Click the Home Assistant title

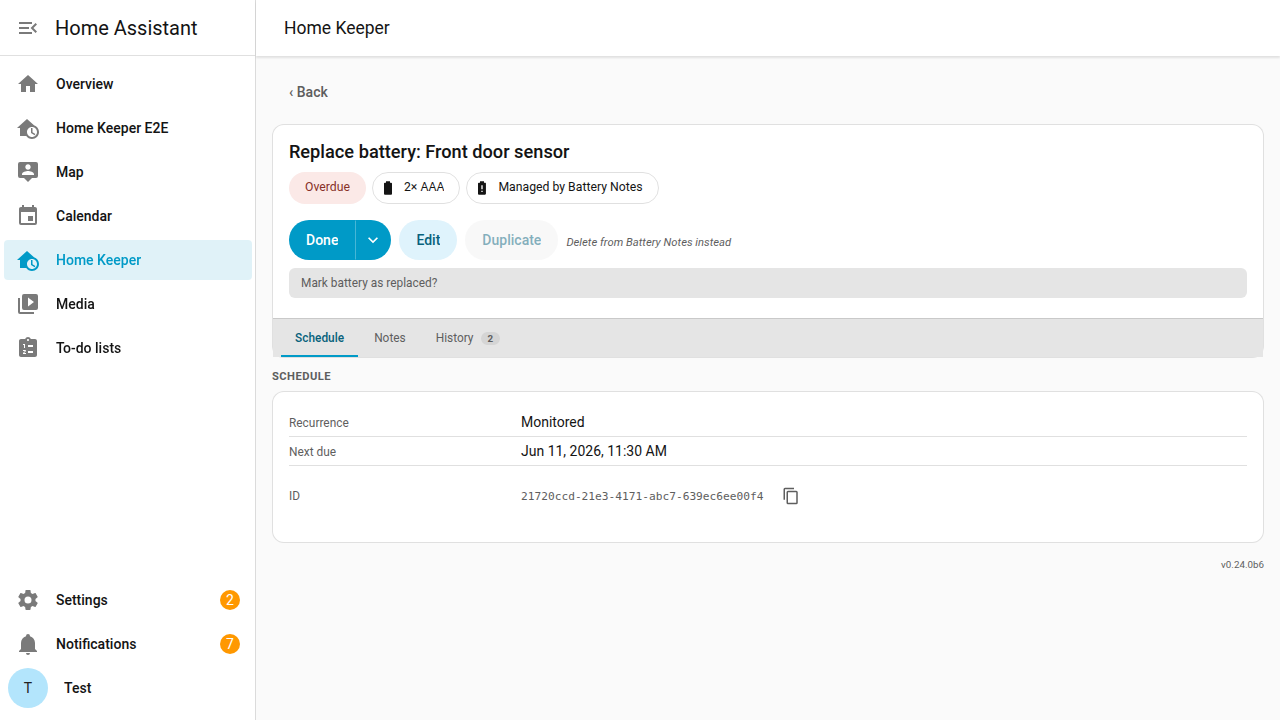(x=126, y=28)
